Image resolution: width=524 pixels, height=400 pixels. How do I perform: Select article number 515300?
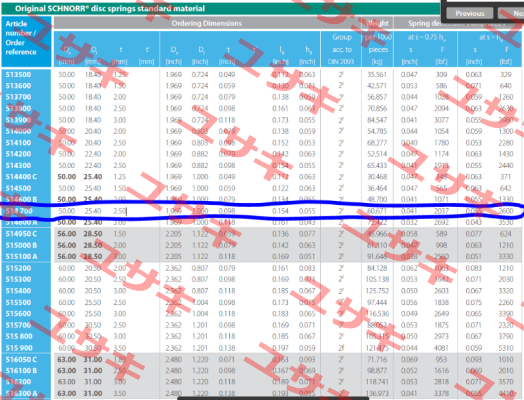click(18, 279)
